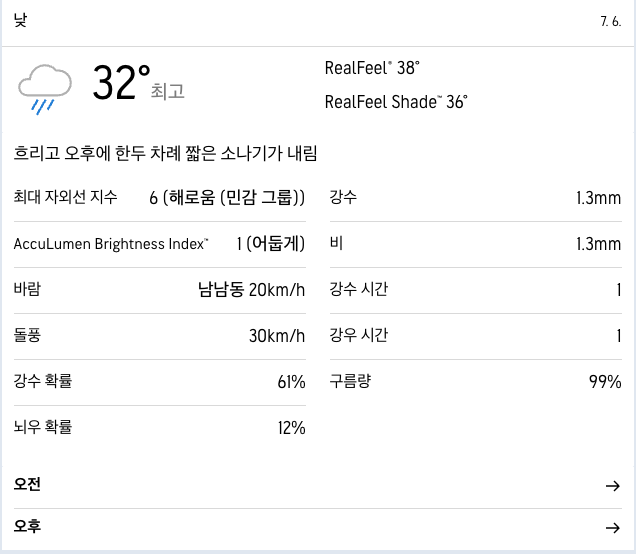This screenshot has height=554, width=636.
Task: Expand the 오후 forecast row
Action: coord(318,527)
